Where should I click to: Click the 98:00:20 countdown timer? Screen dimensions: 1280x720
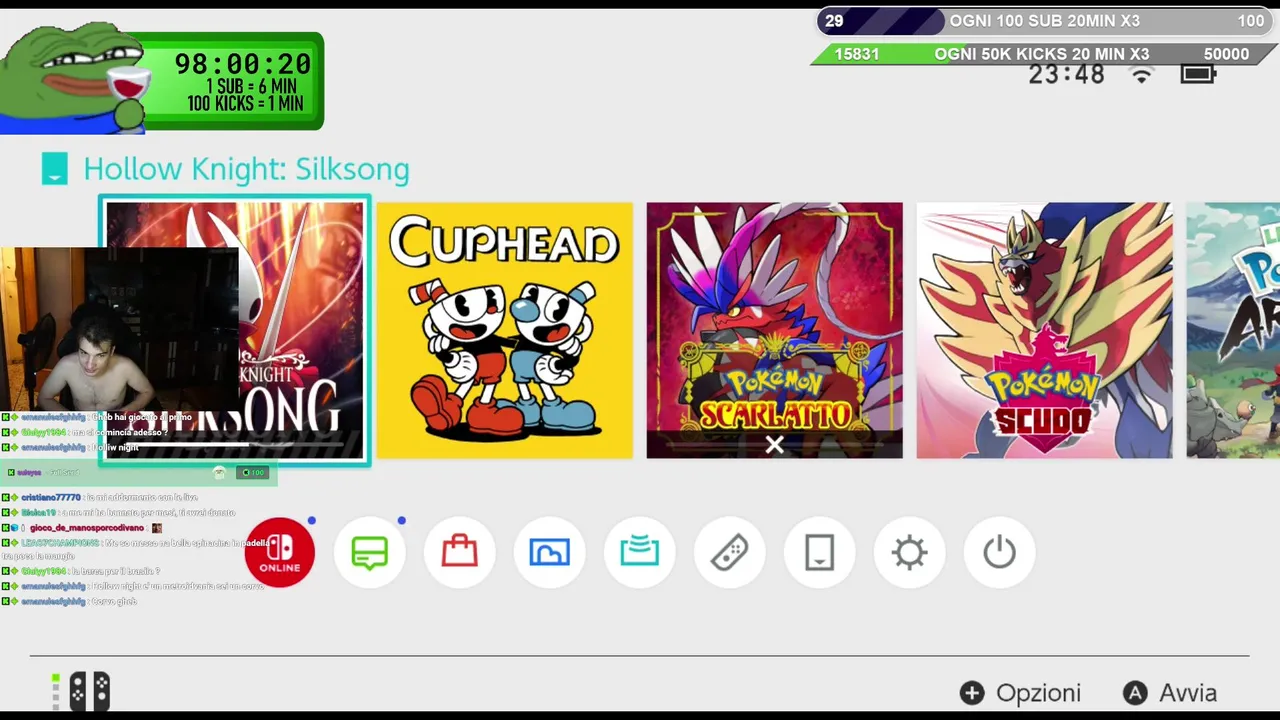pos(243,63)
